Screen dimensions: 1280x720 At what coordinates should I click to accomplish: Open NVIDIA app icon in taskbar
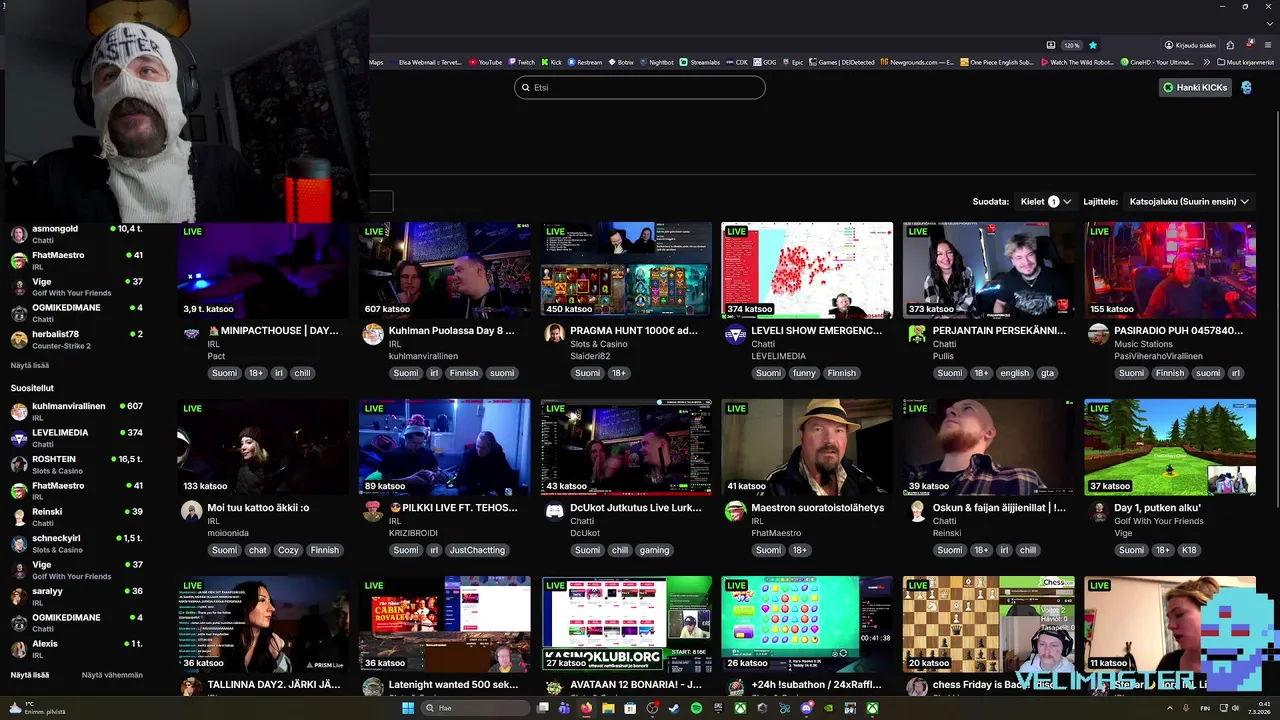(828, 708)
